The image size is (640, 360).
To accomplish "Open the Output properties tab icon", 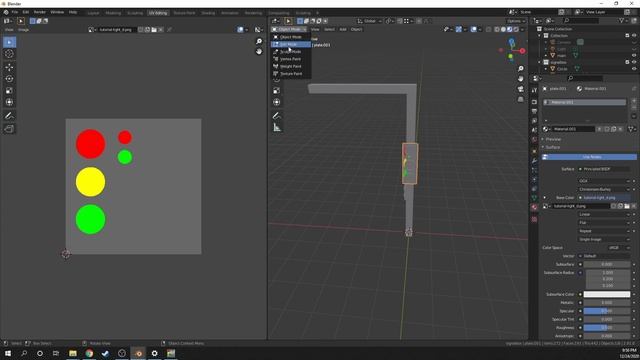I will click(x=534, y=111).
